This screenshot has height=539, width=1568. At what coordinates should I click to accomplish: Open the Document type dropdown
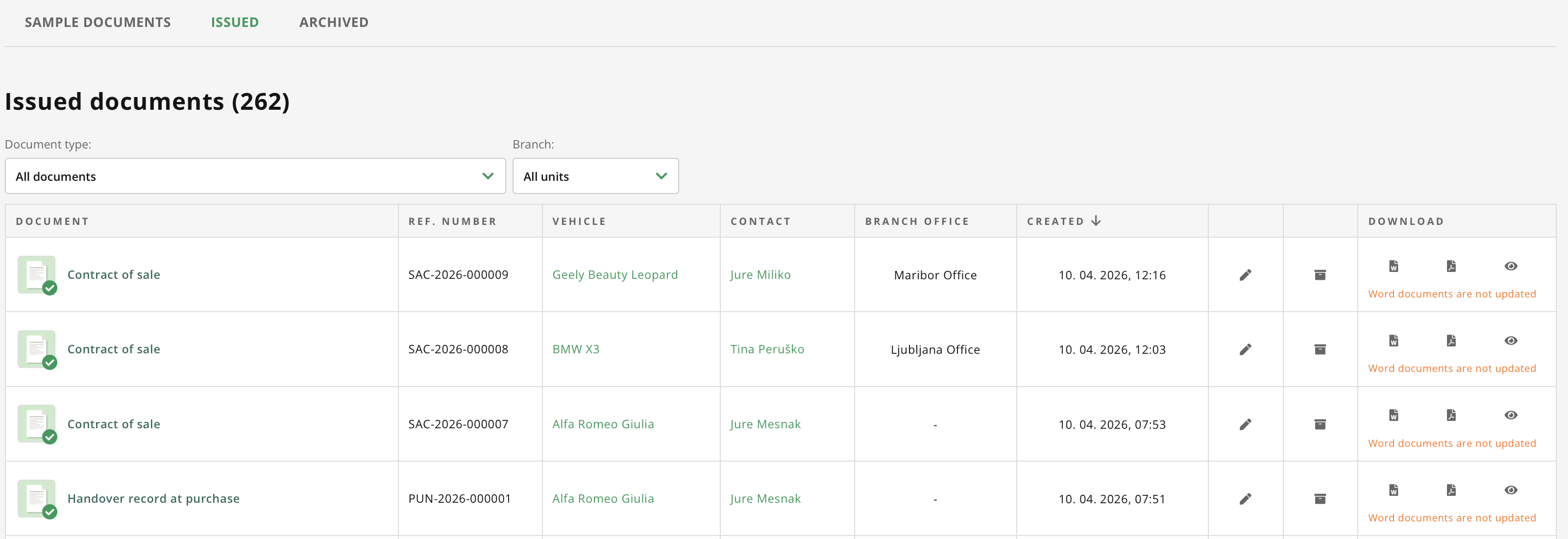255,176
